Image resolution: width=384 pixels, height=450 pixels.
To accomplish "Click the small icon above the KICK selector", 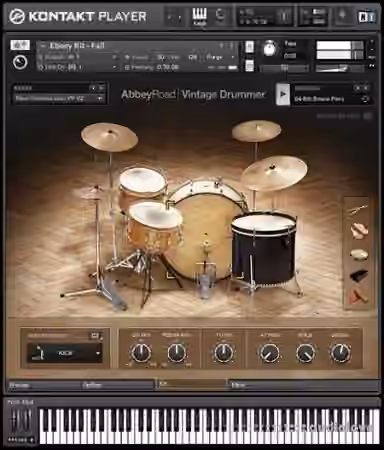I will (x=95, y=336).
